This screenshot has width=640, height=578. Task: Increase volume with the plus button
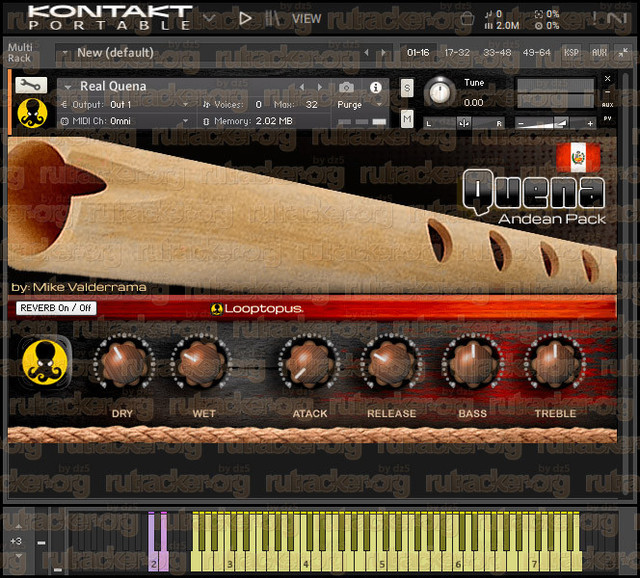point(590,123)
